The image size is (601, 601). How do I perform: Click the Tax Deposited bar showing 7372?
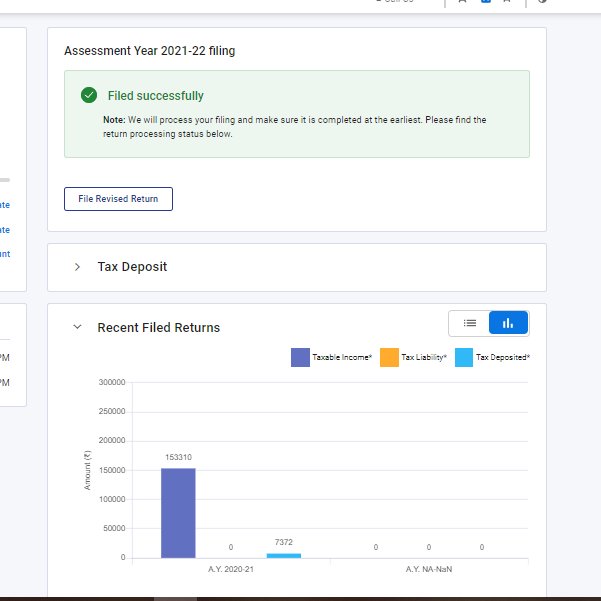(x=284, y=556)
